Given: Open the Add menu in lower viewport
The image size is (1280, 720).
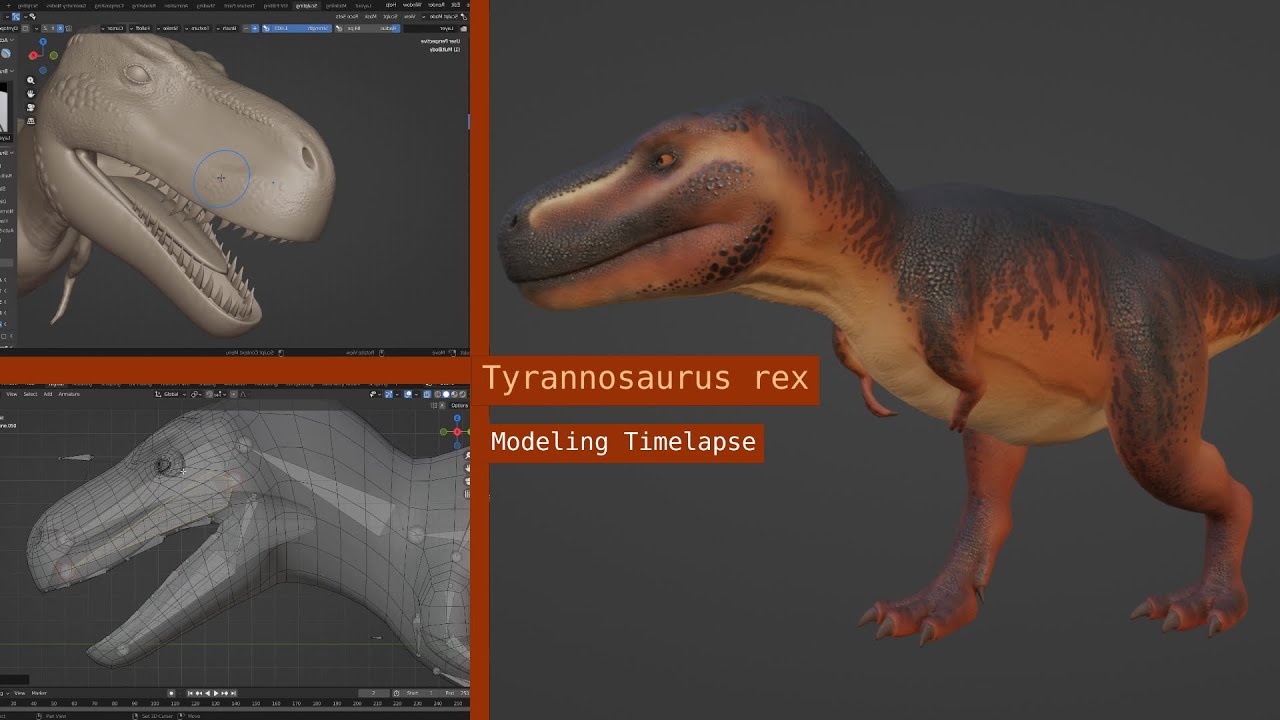Looking at the screenshot, I should pos(48,394).
